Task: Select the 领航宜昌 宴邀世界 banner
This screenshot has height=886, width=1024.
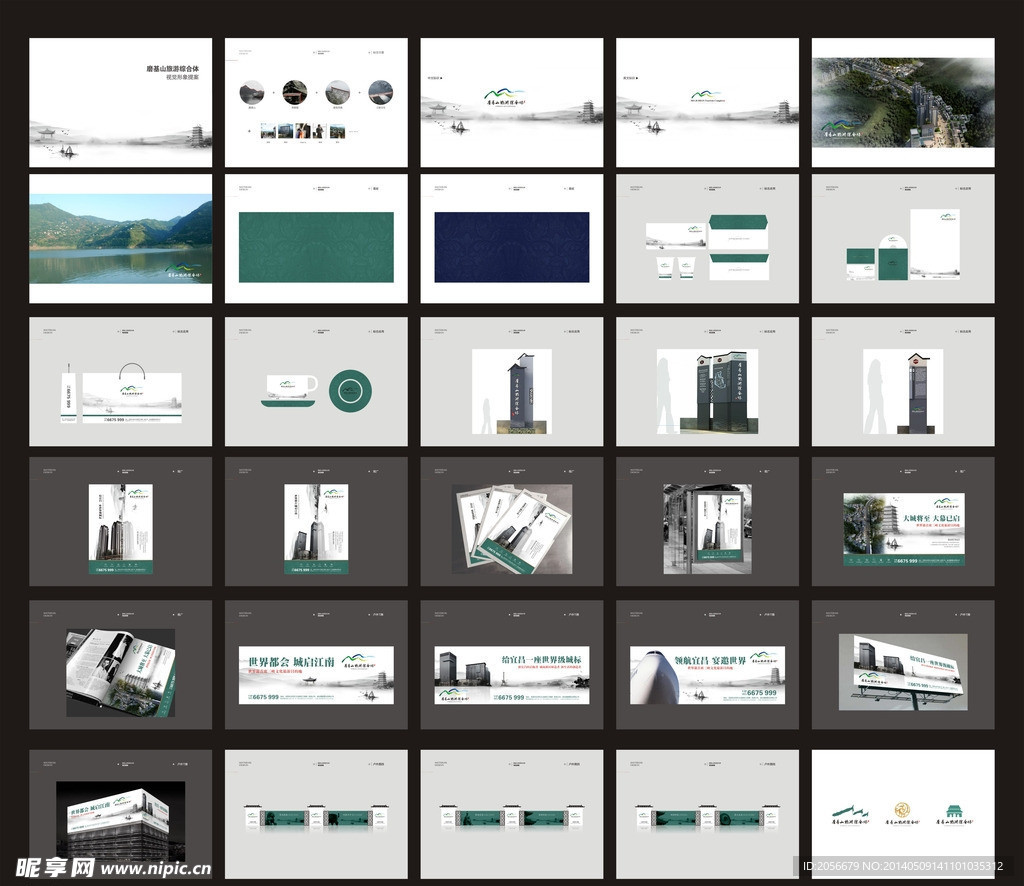Action: [707, 675]
